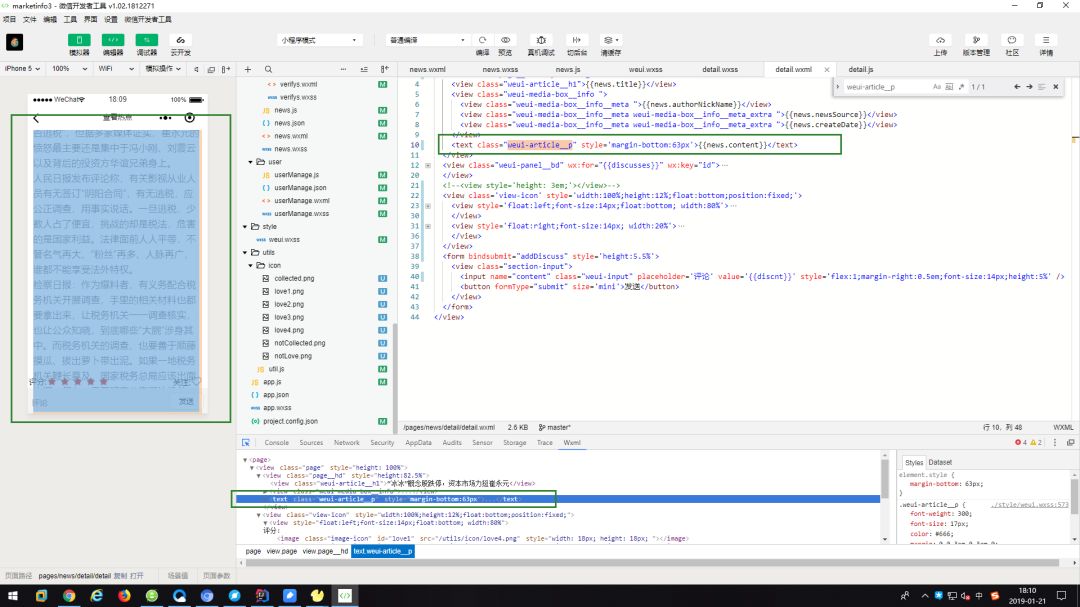Open the 工具 menu
Viewport: 1080px width, 607px height.
70,19
